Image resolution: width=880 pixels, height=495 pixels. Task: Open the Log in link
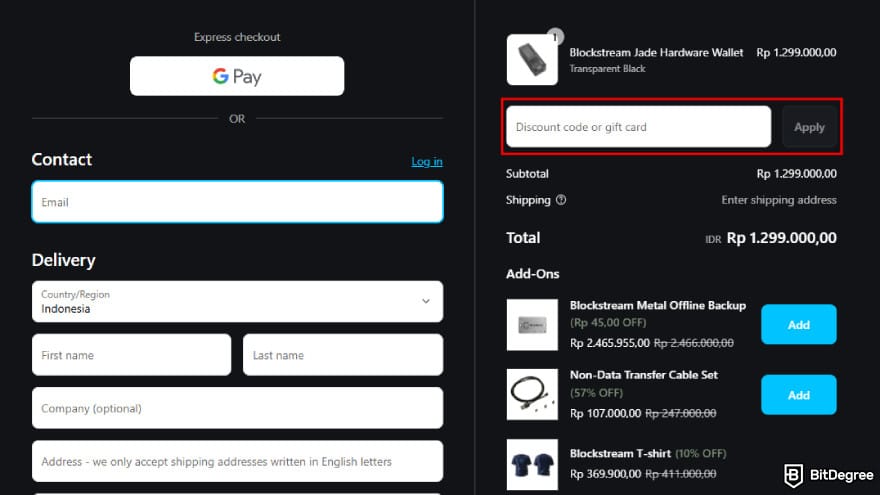(427, 162)
